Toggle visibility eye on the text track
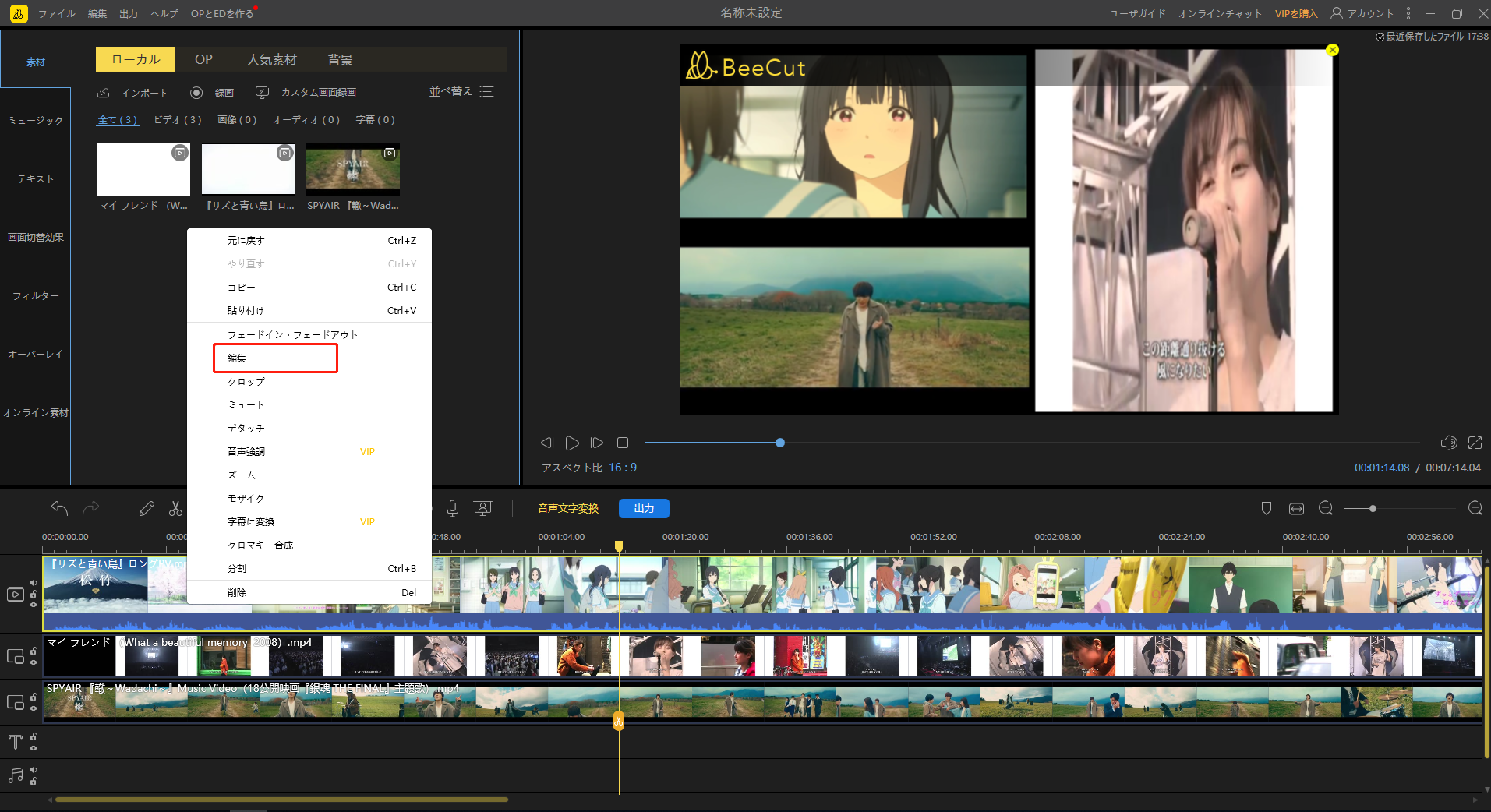This screenshot has width=1491, height=812. (x=34, y=747)
